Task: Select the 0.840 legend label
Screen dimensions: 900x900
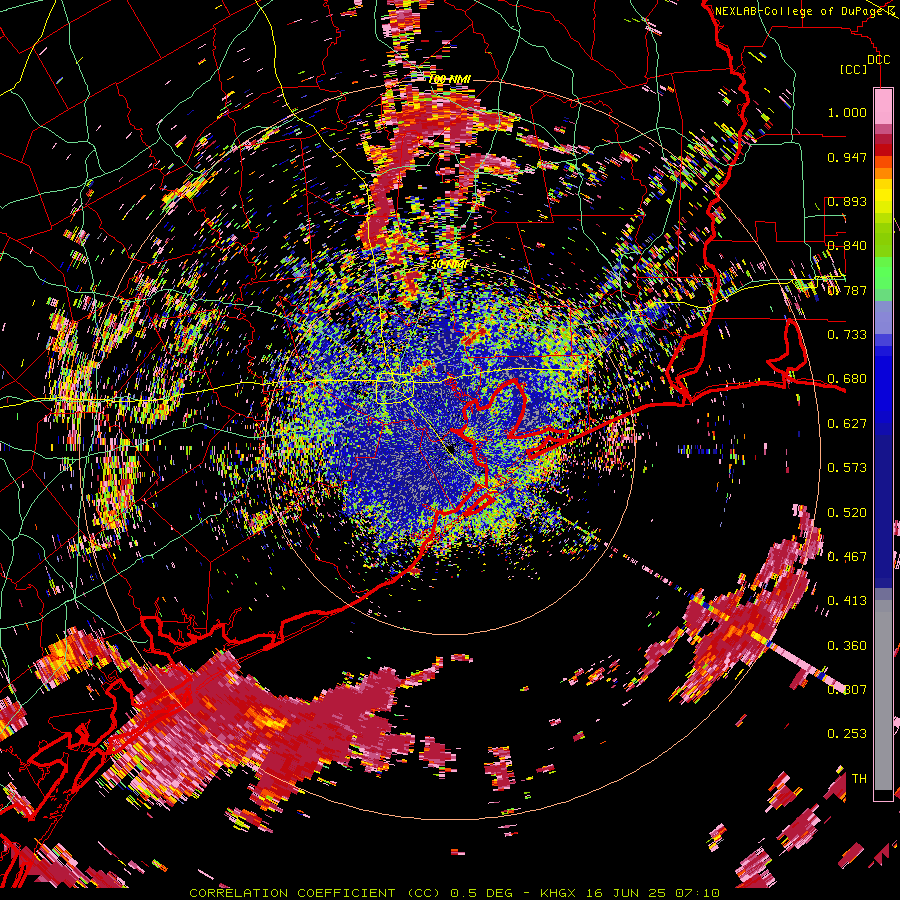Action: (847, 246)
